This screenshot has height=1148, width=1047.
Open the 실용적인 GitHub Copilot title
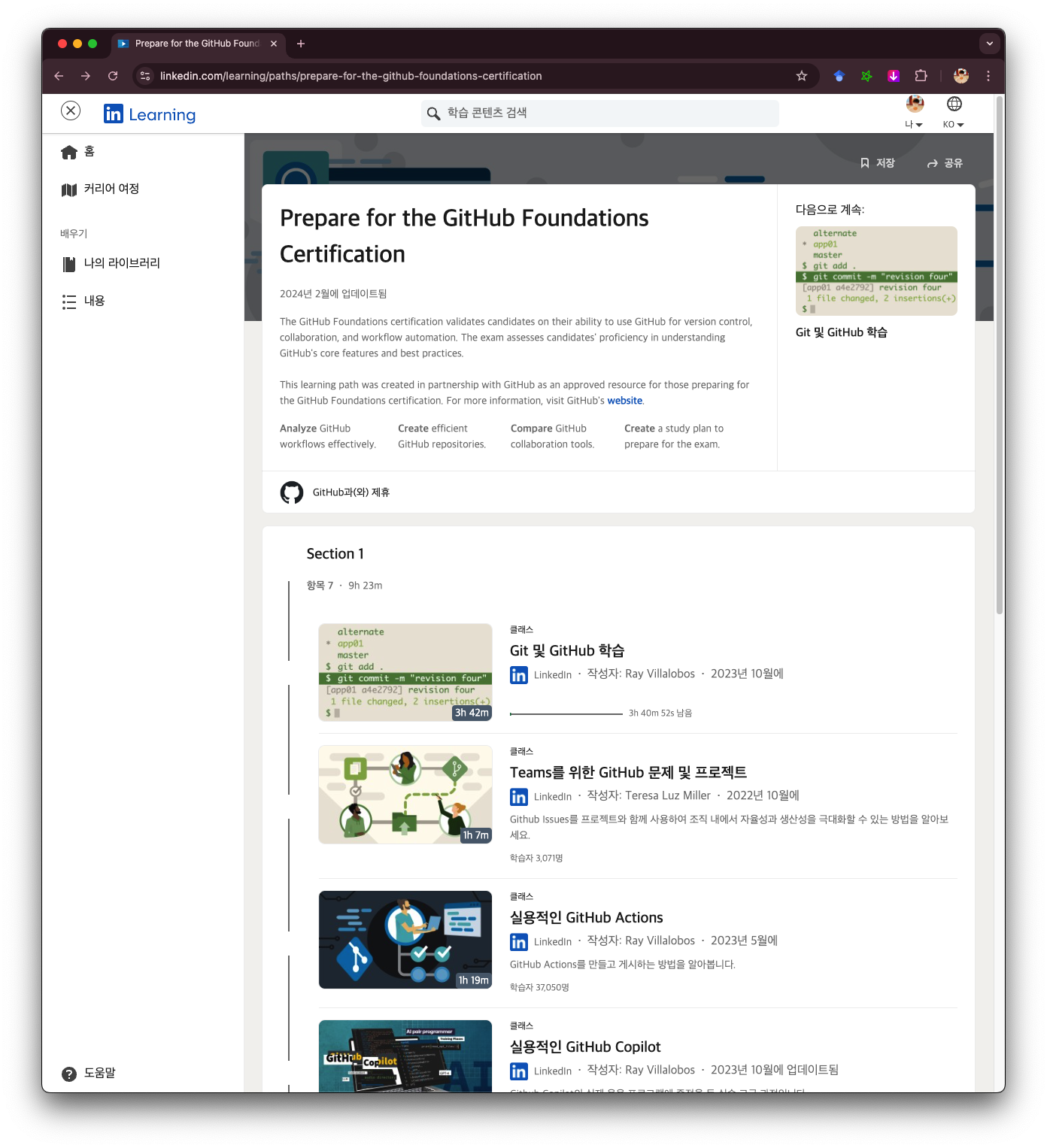(x=585, y=1047)
